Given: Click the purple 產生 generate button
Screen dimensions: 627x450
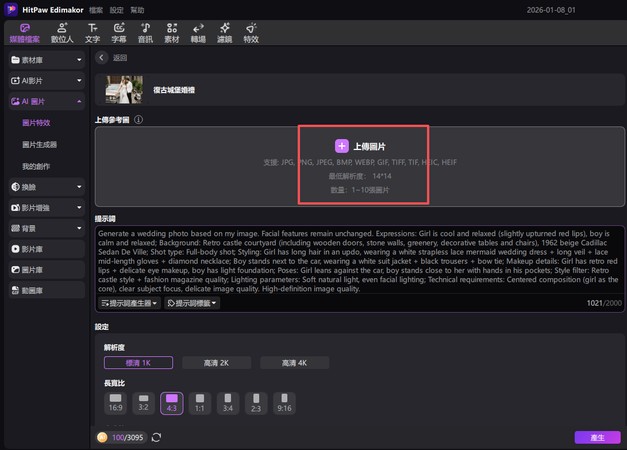Looking at the screenshot, I should click(x=597, y=438).
